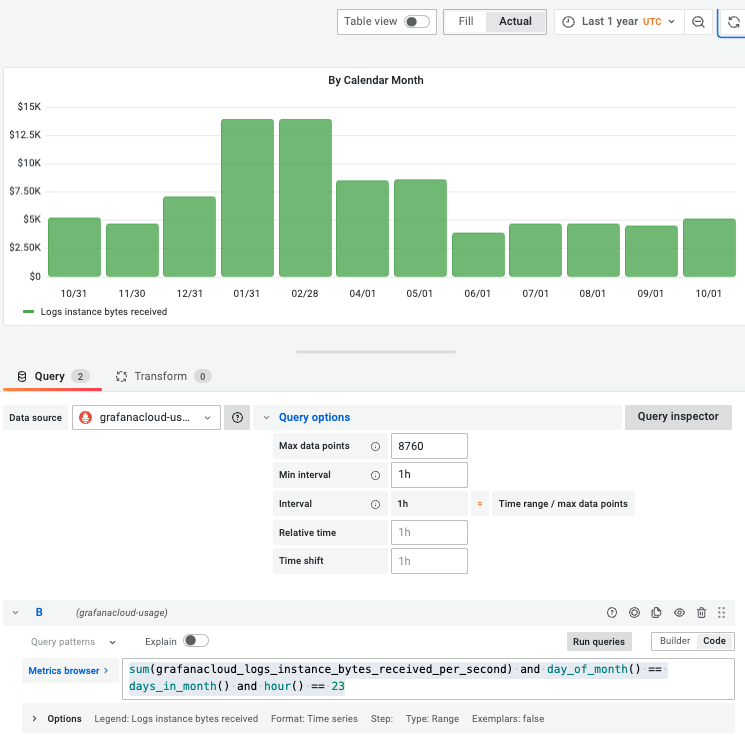
Task: Select Actual panel sizing option
Action: 515,22
